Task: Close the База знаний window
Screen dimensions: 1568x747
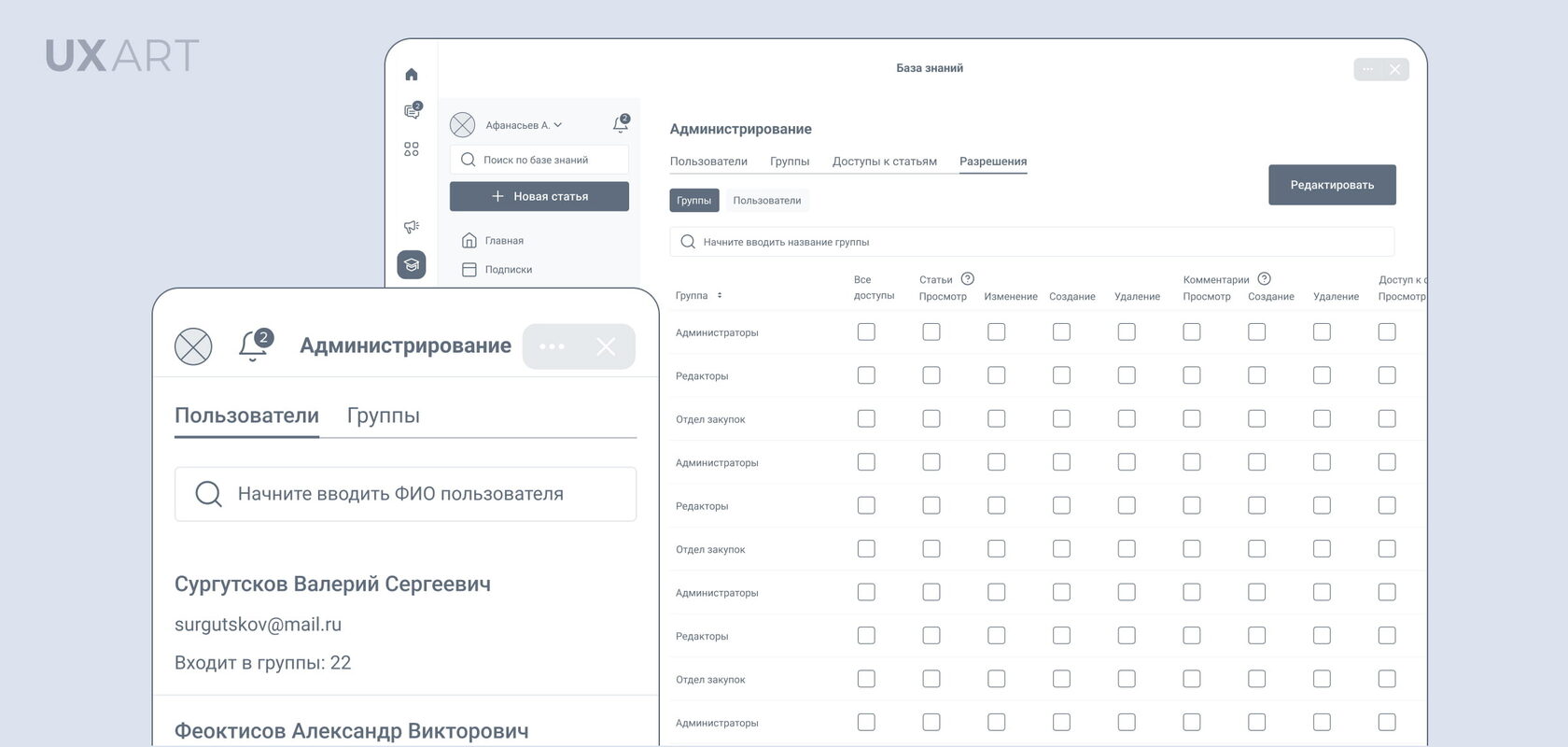Action: coord(1395,69)
